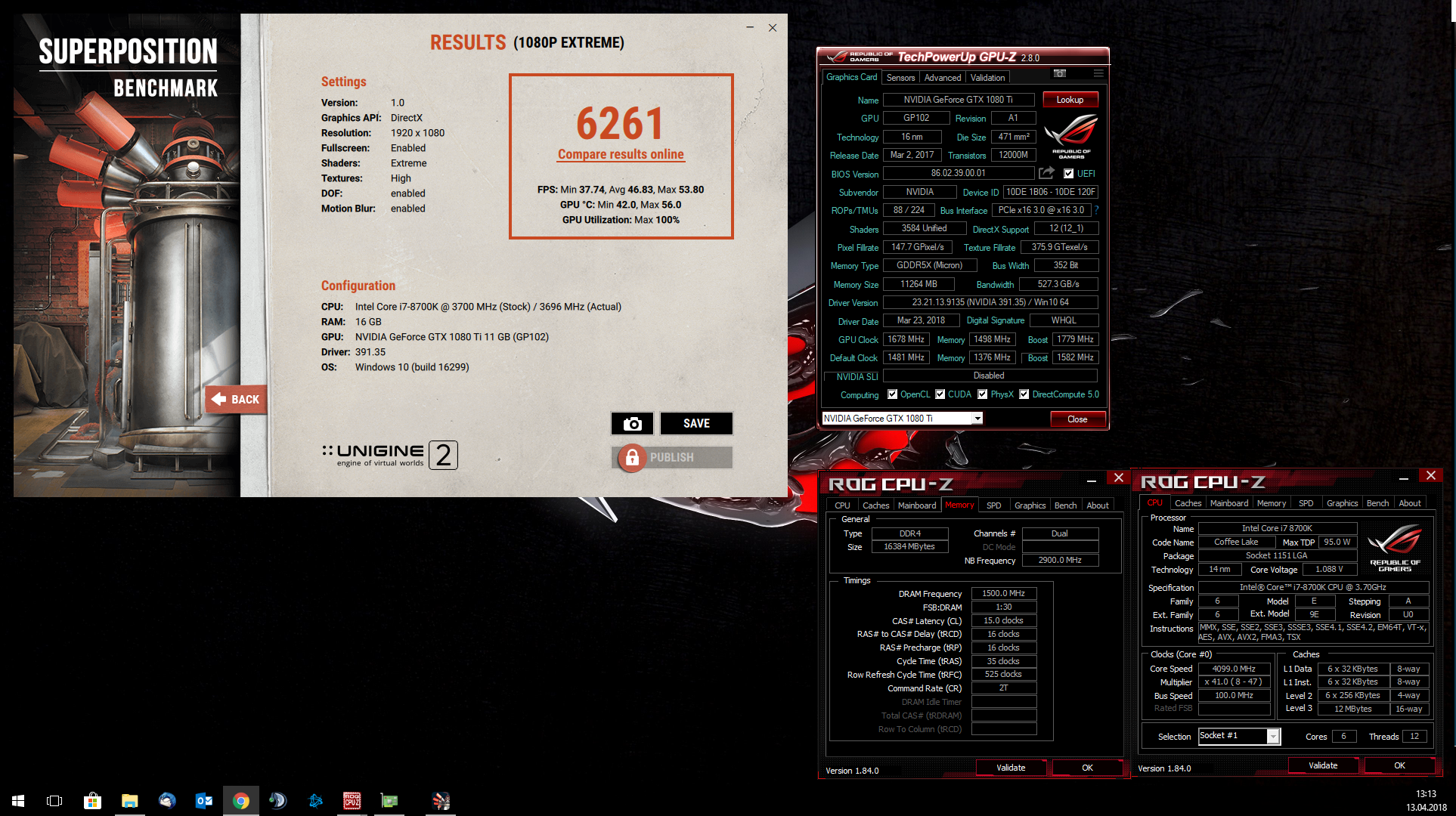The width and height of the screenshot is (1456, 816).
Task: Toggle the CUDA checkbox
Action: [940, 394]
